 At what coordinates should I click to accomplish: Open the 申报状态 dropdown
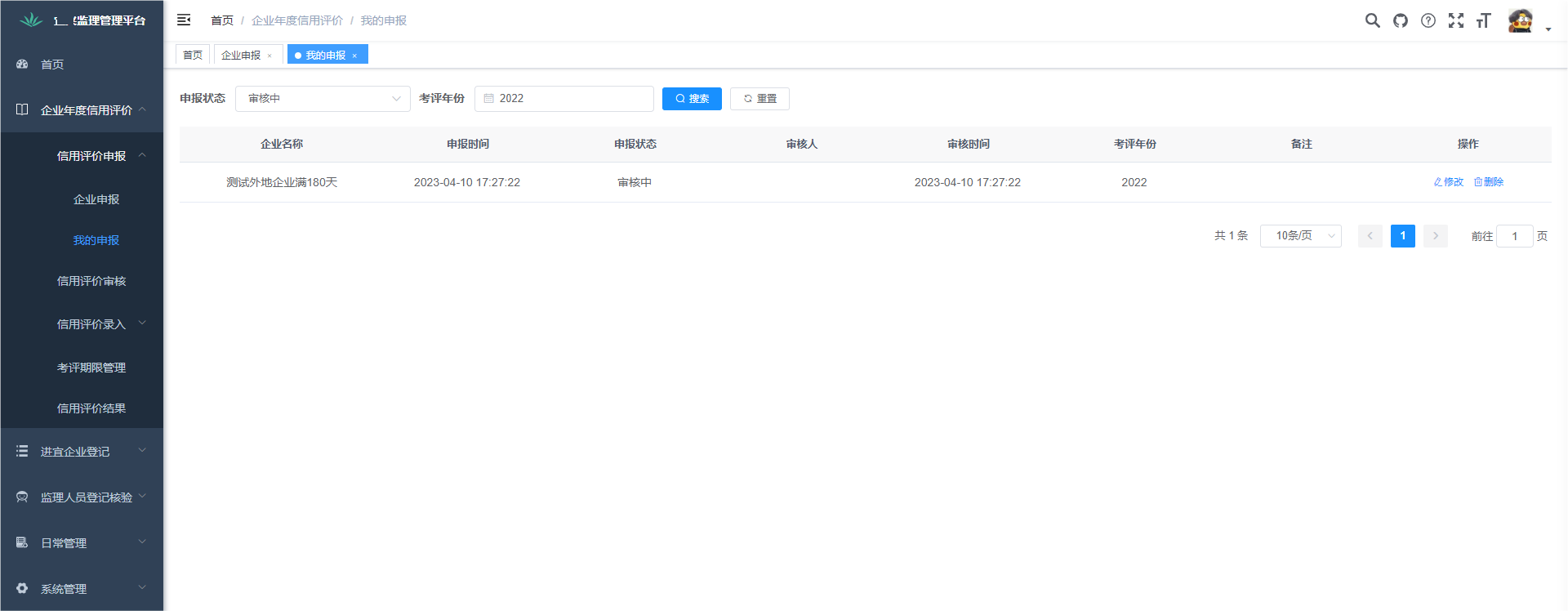pos(323,99)
